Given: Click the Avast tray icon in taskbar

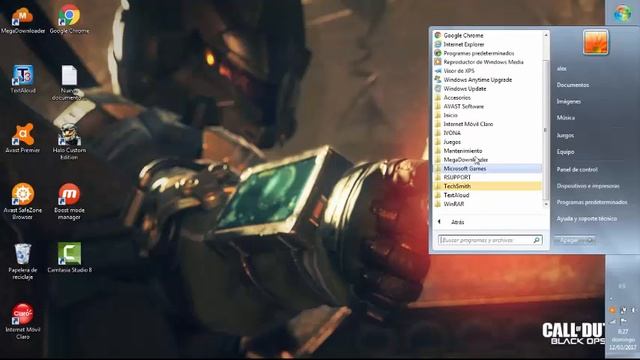Looking at the screenshot, I should pos(612,311).
